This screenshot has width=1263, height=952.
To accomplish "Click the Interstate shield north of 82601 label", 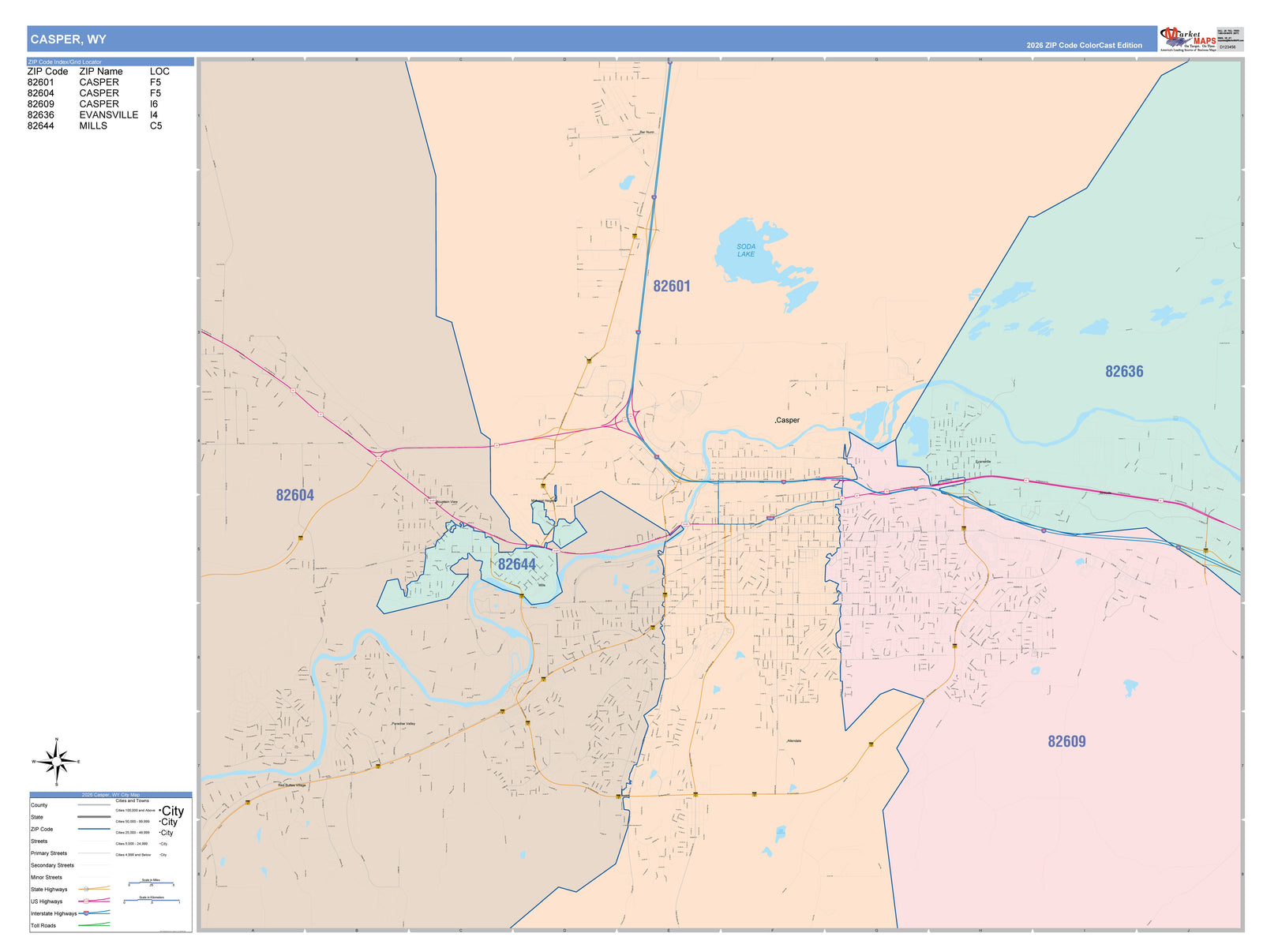I will click(654, 197).
